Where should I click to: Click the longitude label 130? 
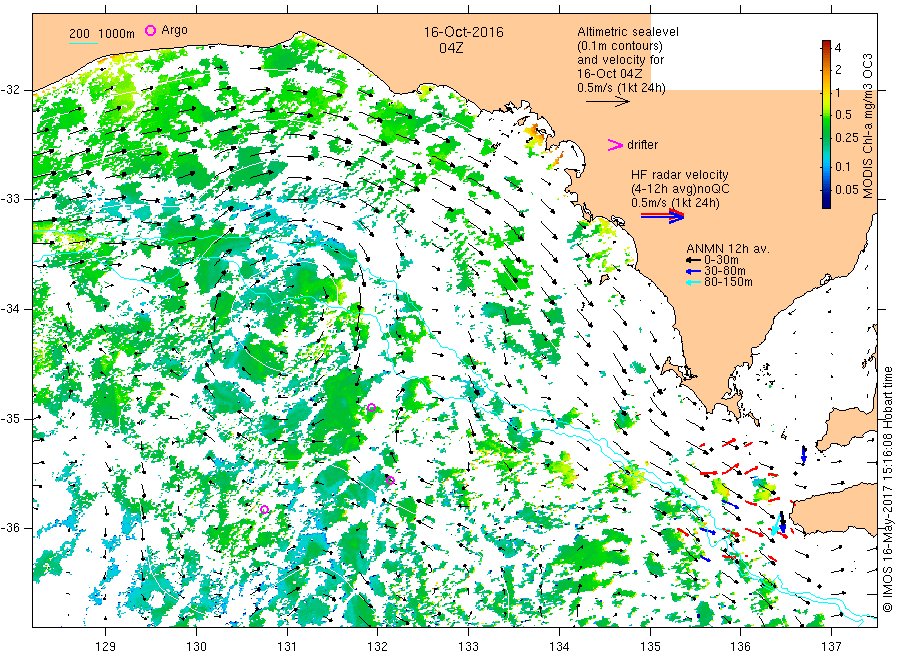[x=196, y=646]
